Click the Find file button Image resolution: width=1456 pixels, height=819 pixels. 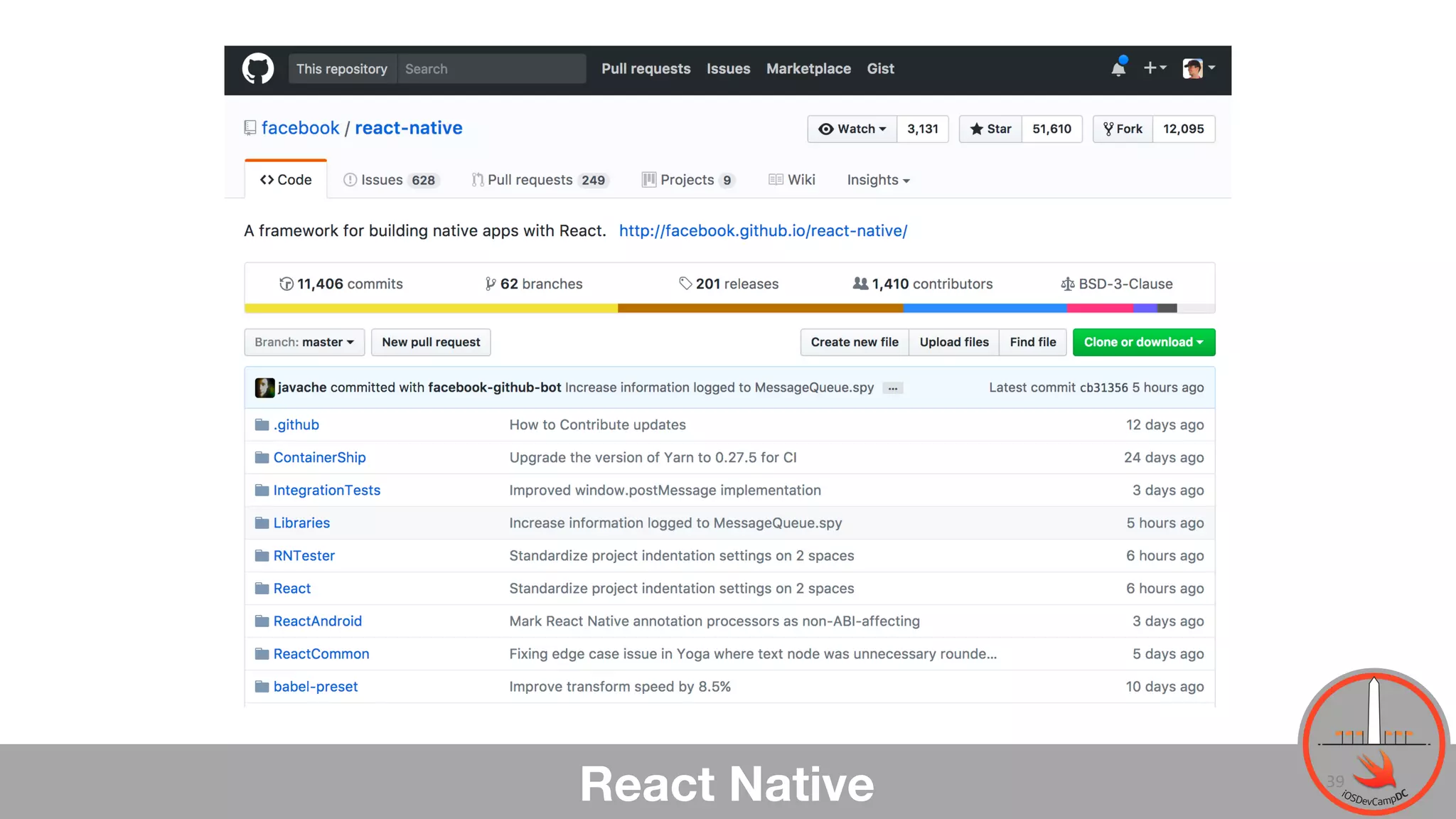click(x=1033, y=342)
